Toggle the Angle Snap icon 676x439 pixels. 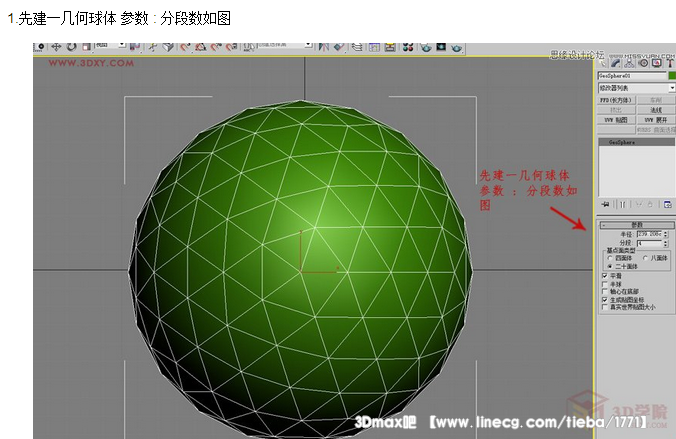[200, 47]
